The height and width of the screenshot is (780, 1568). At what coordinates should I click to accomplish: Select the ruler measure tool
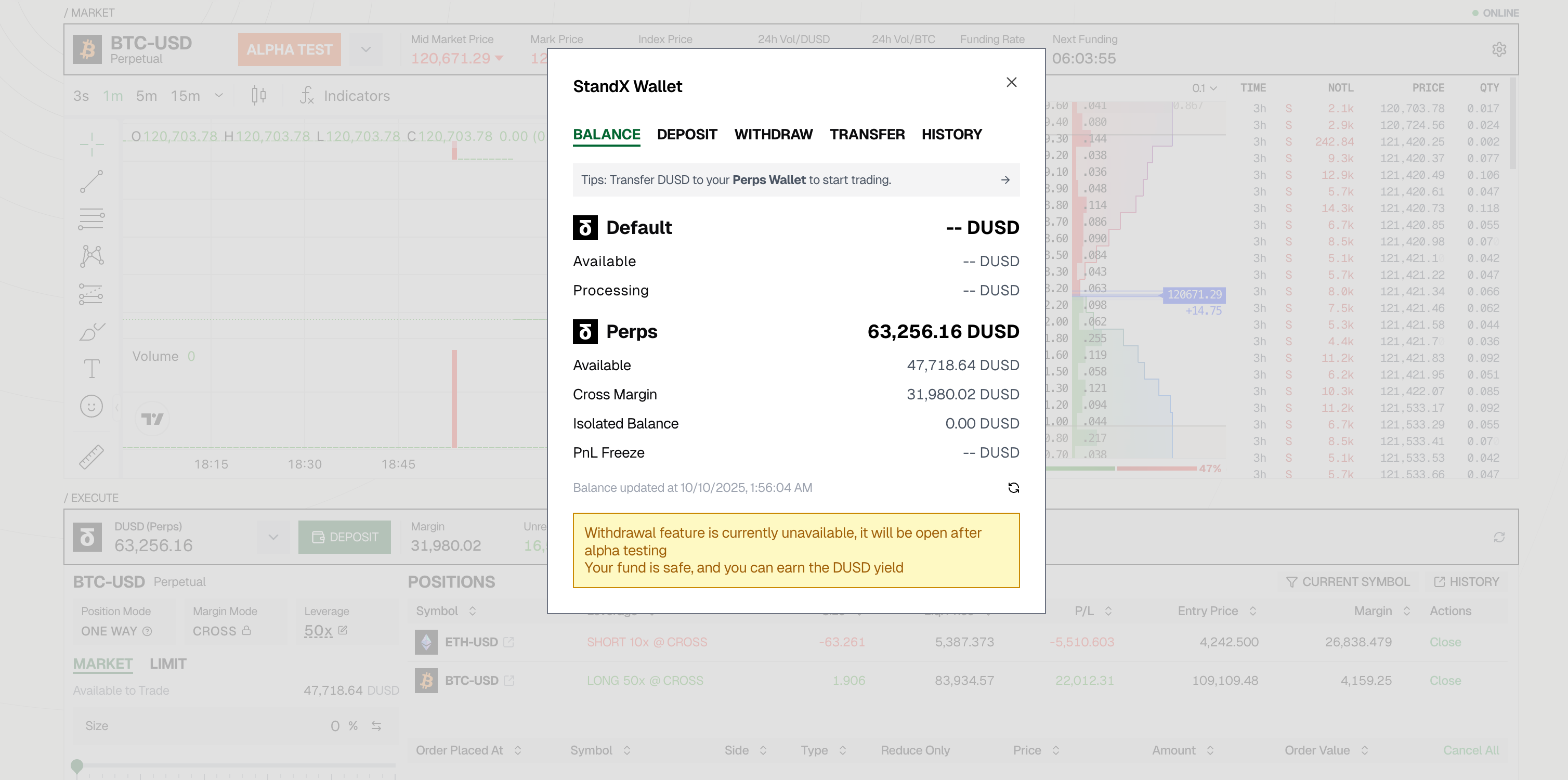(92, 457)
